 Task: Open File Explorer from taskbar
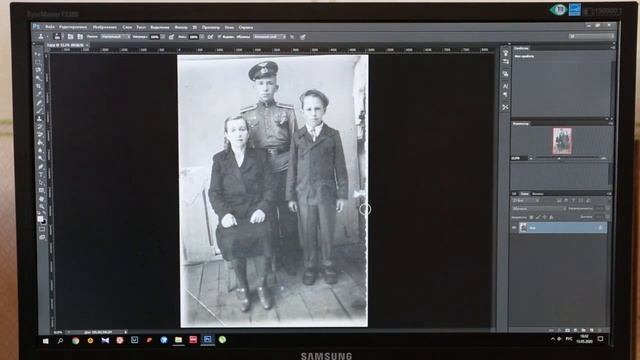tap(178, 340)
